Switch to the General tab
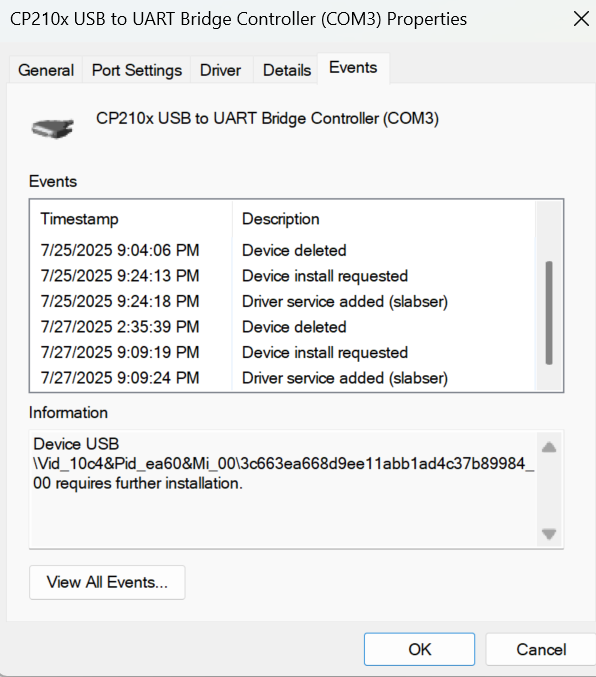Viewport: 596px width, 677px height. pos(46,70)
